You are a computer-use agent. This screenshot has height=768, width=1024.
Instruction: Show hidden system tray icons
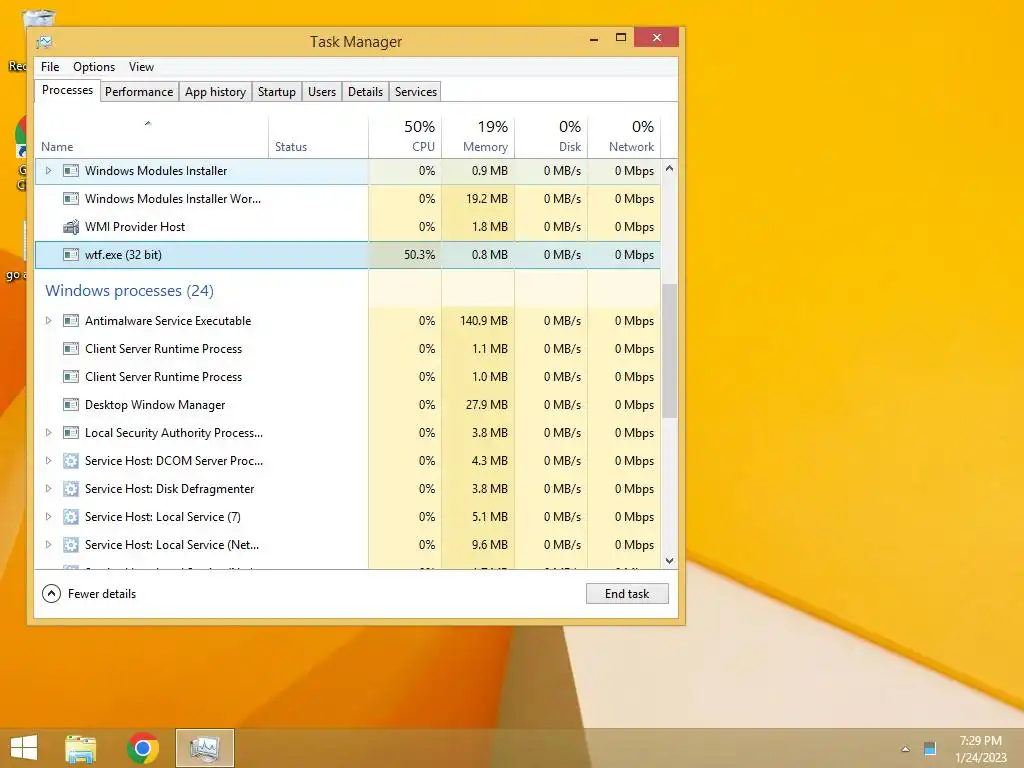(x=905, y=749)
